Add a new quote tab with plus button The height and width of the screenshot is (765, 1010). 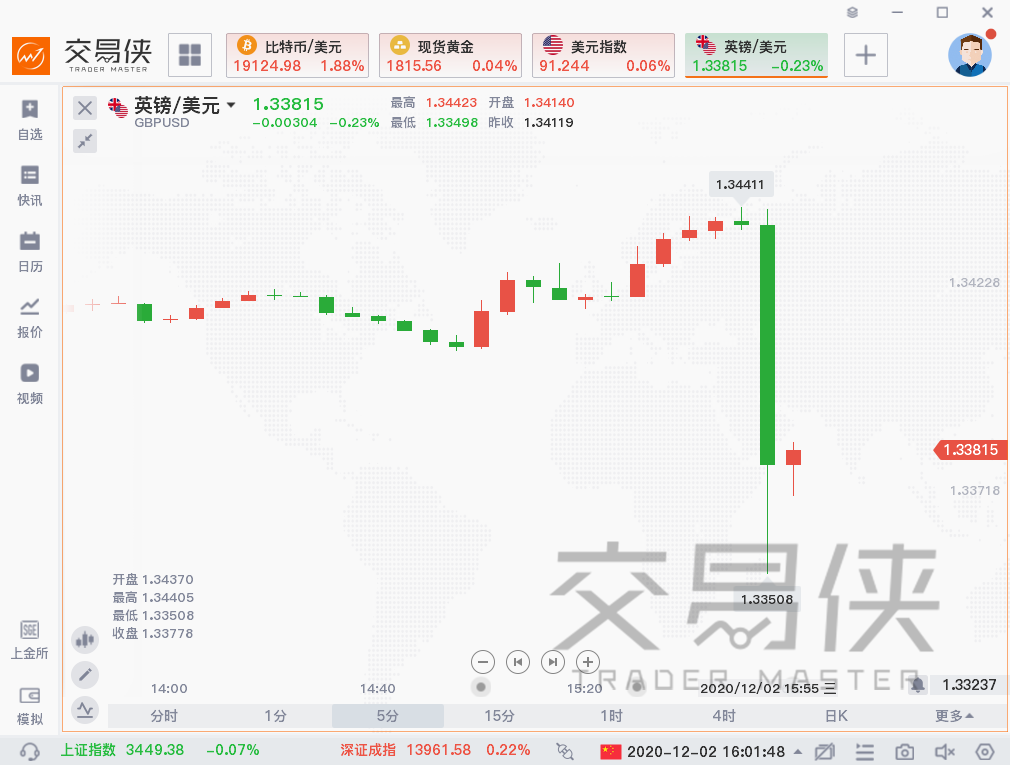pos(866,55)
